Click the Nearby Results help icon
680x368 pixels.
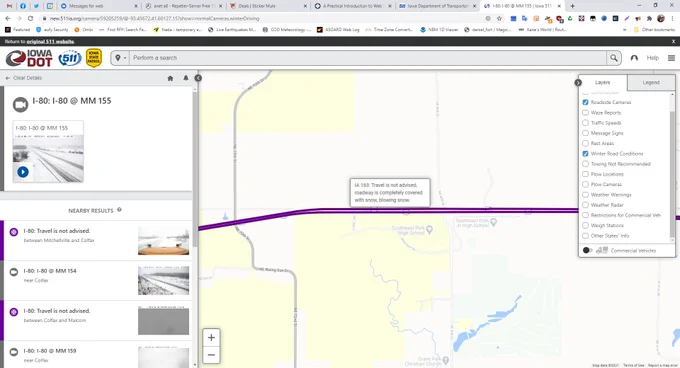[119, 210]
